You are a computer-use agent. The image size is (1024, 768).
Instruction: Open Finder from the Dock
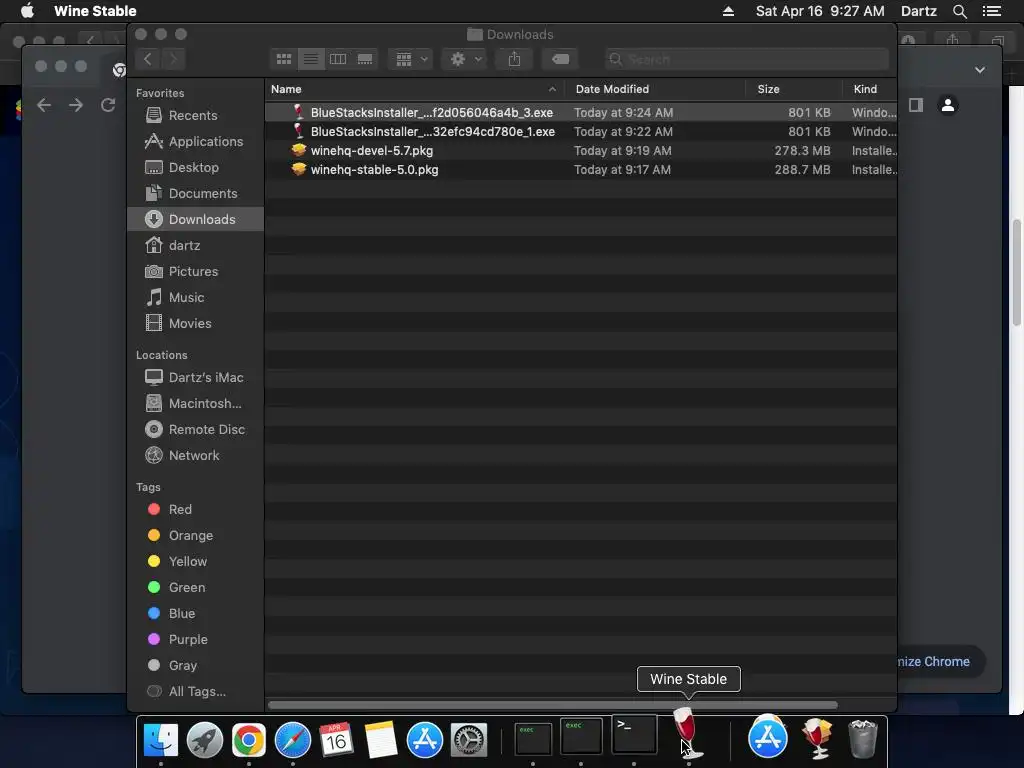(x=161, y=740)
